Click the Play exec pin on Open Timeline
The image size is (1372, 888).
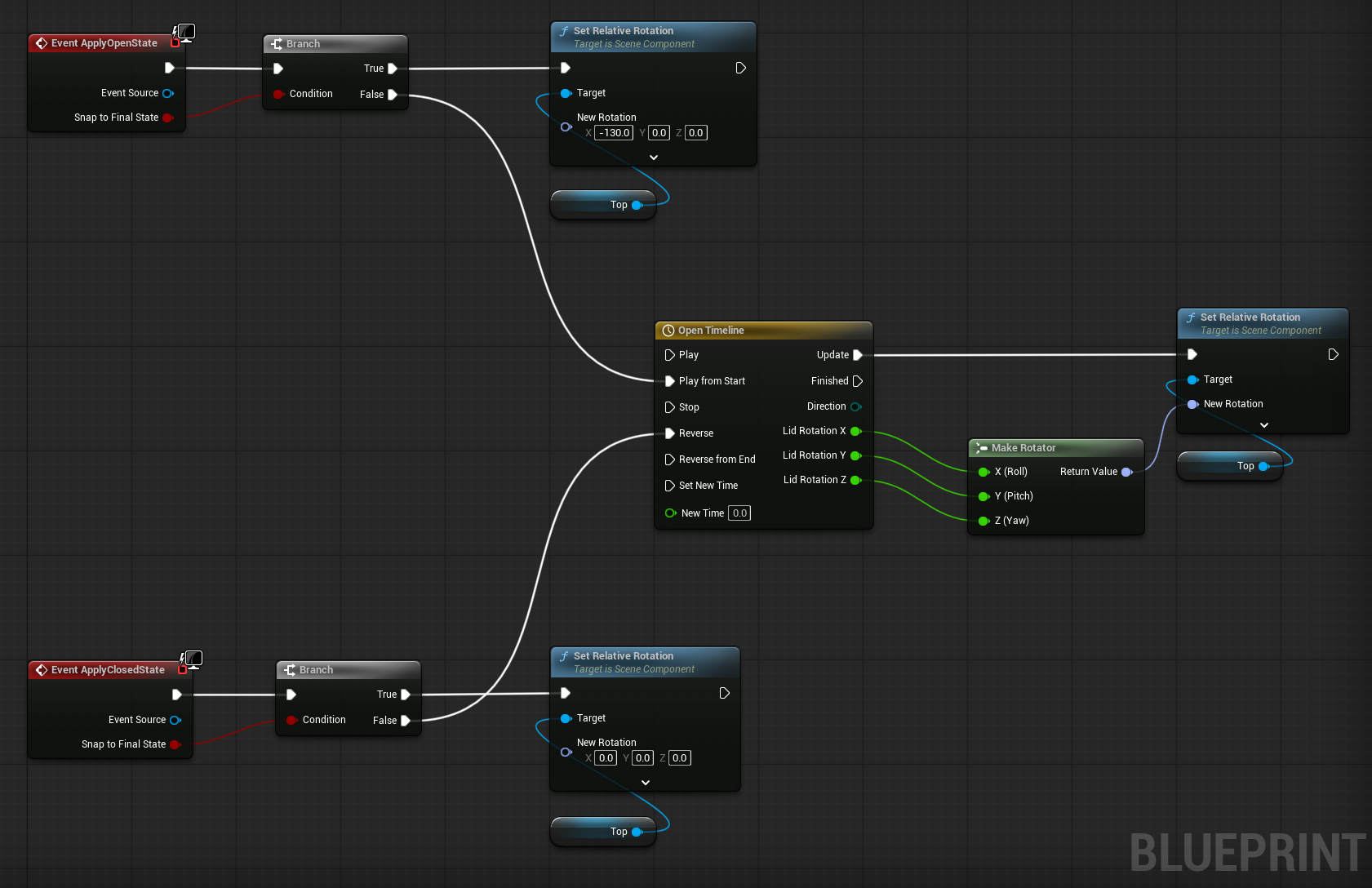pyautogui.click(x=671, y=354)
